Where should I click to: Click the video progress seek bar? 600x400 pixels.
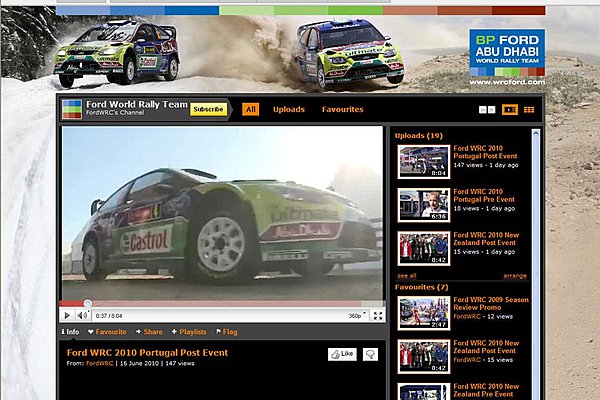coord(220,303)
